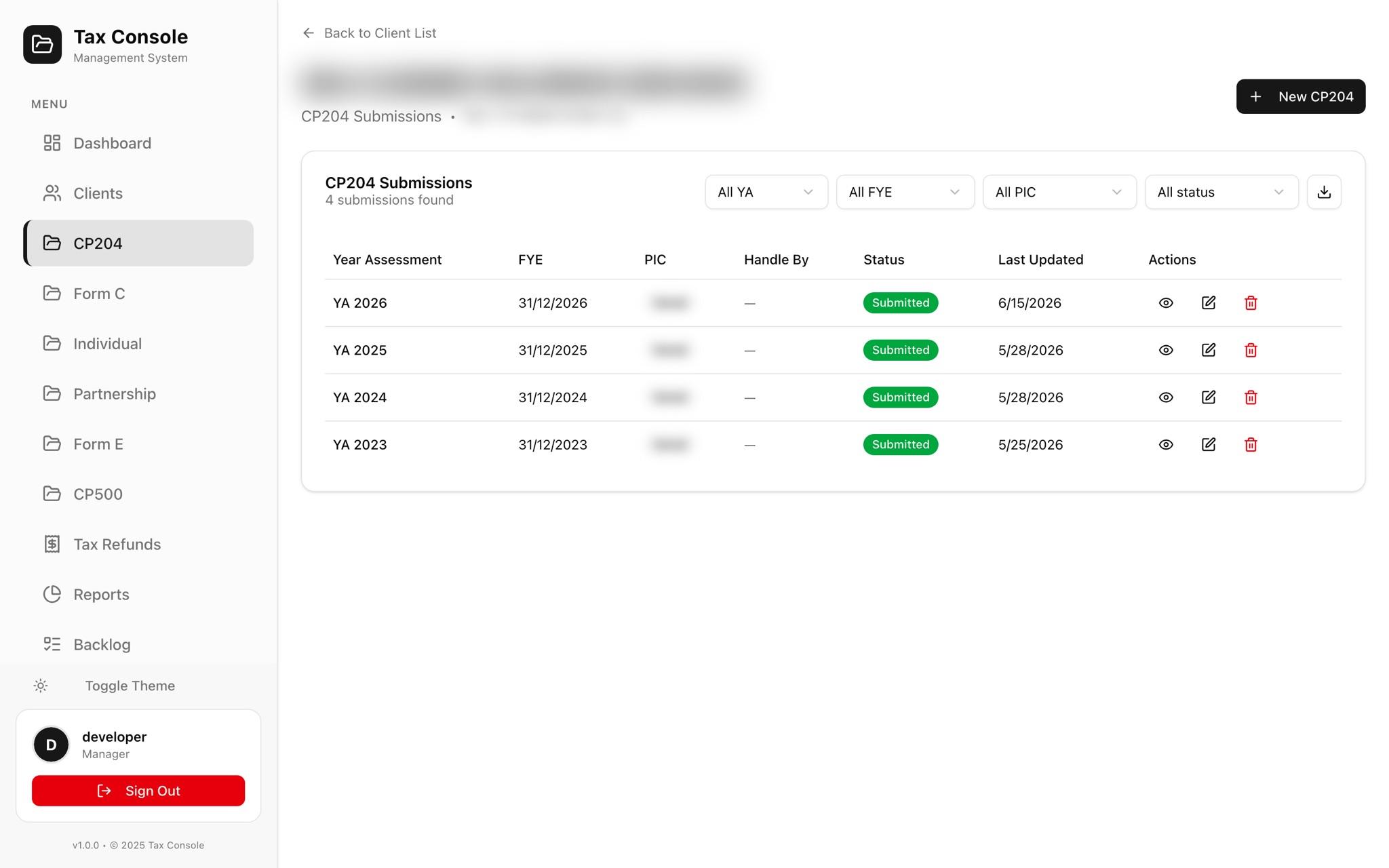This screenshot has width=1389, height=868.
Task: Open Individual in sidebar menu
Action: click(138, 344)
